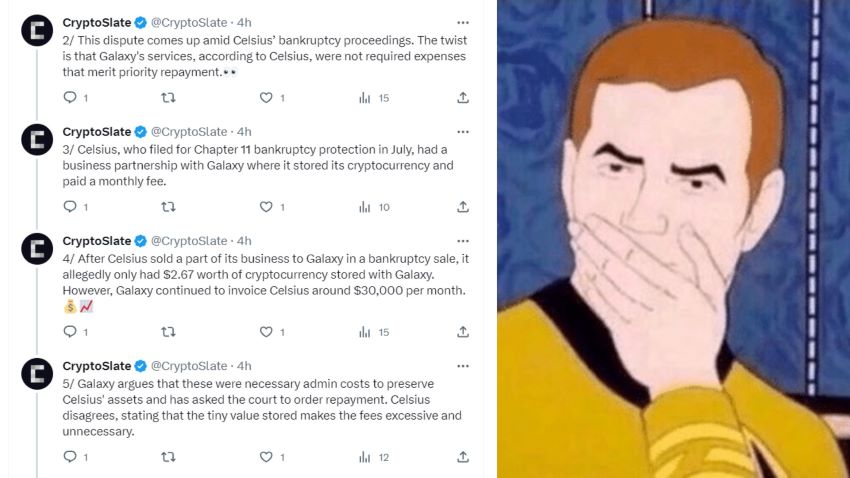Reply to tweet 2/ about bankruptcy proceedings
Screen dimensions: 850x478
click(70, 98)
